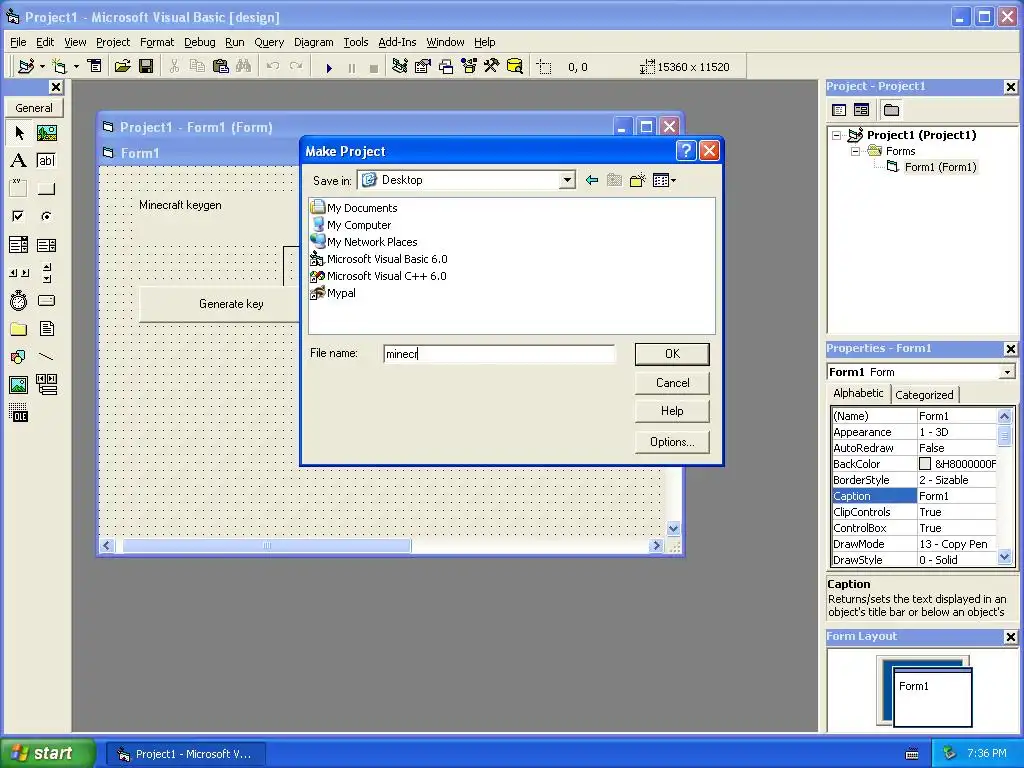
Task: Click the Start button on taskbar
Action: tap(47, 753)
